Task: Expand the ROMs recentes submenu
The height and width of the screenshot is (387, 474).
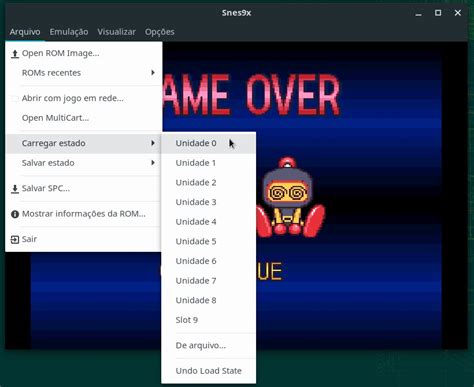Action: pyautogui.click(x=84, y=73)
